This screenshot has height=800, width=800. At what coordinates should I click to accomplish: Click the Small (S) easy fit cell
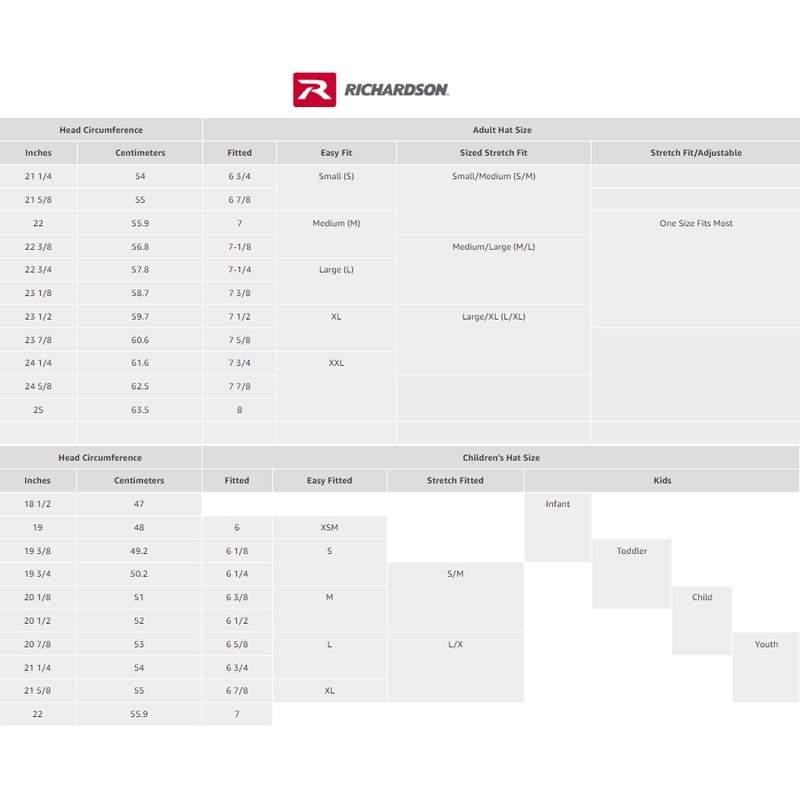click(336, 177)
